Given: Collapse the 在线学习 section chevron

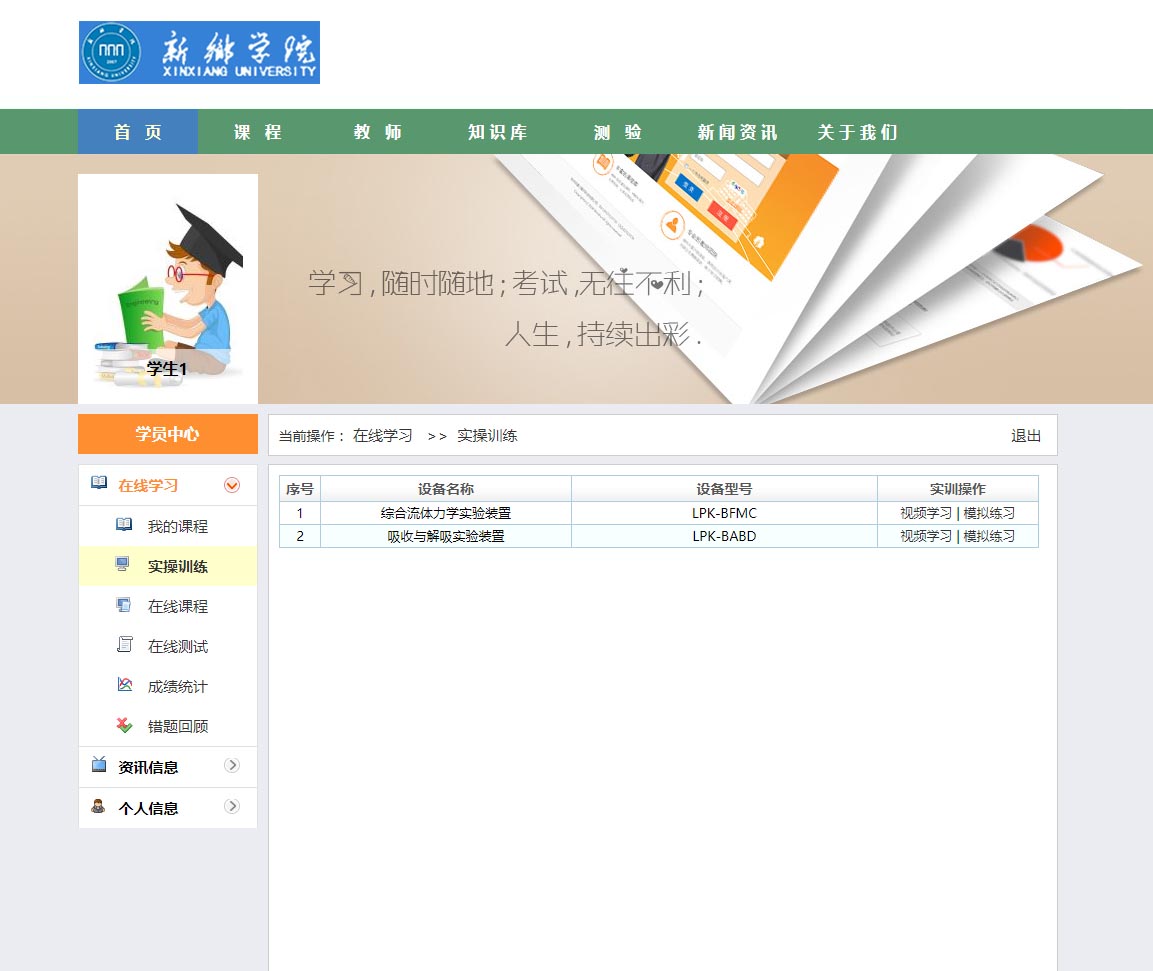Looking at the screenshot, I should pyautogui.click(x=232, y=485).
